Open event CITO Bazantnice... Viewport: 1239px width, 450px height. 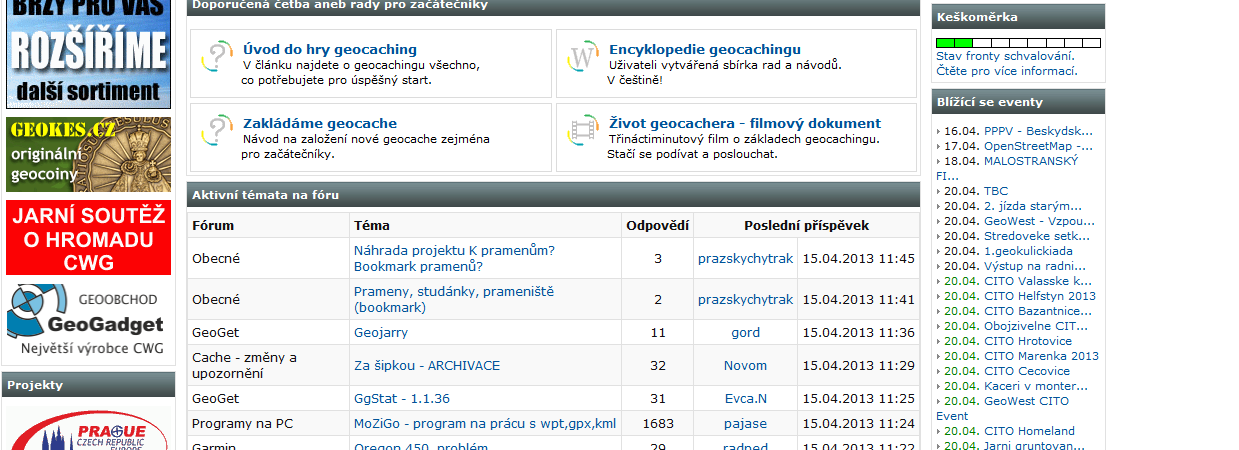1040,310
